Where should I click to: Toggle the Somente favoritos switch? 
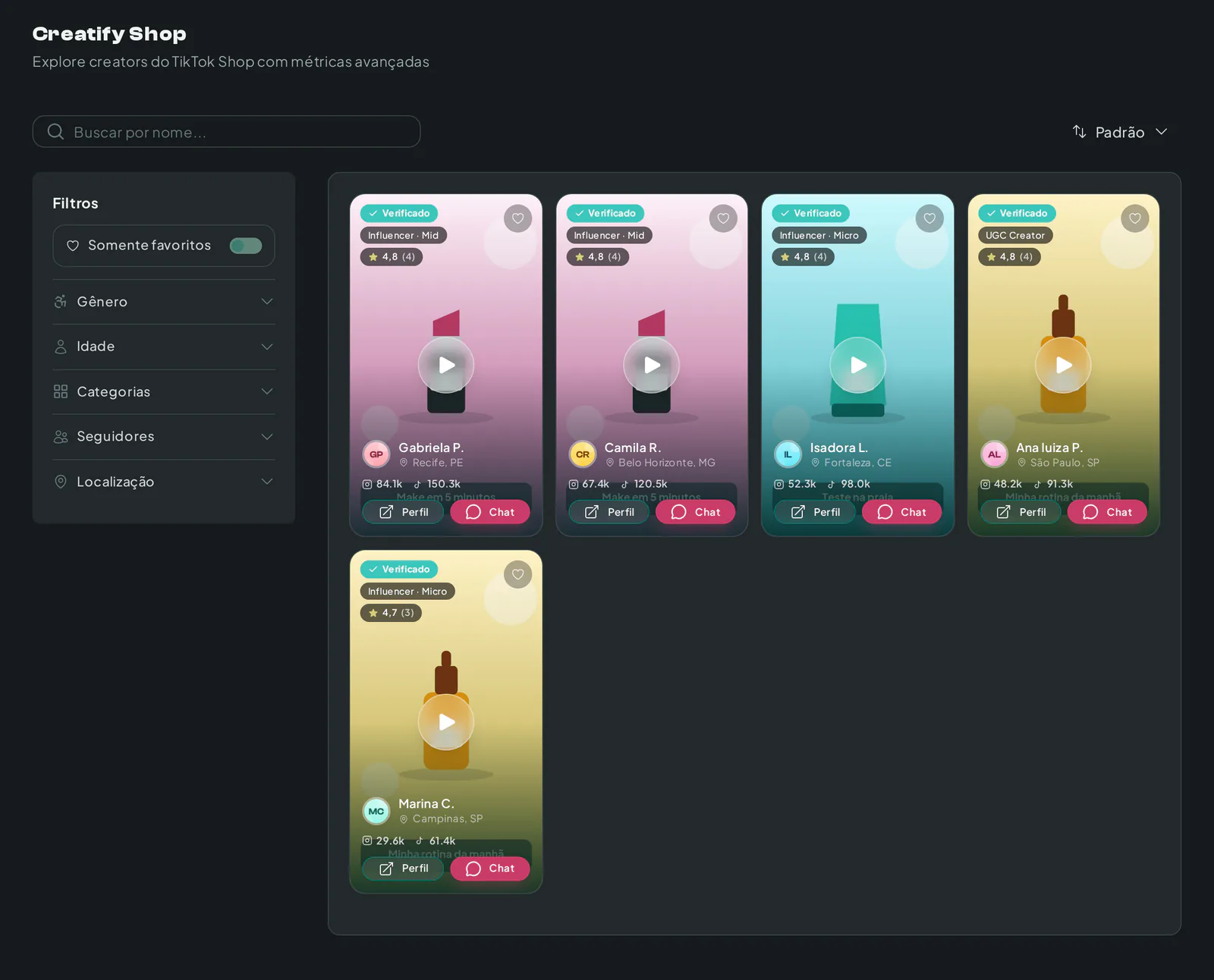[246, 246]
